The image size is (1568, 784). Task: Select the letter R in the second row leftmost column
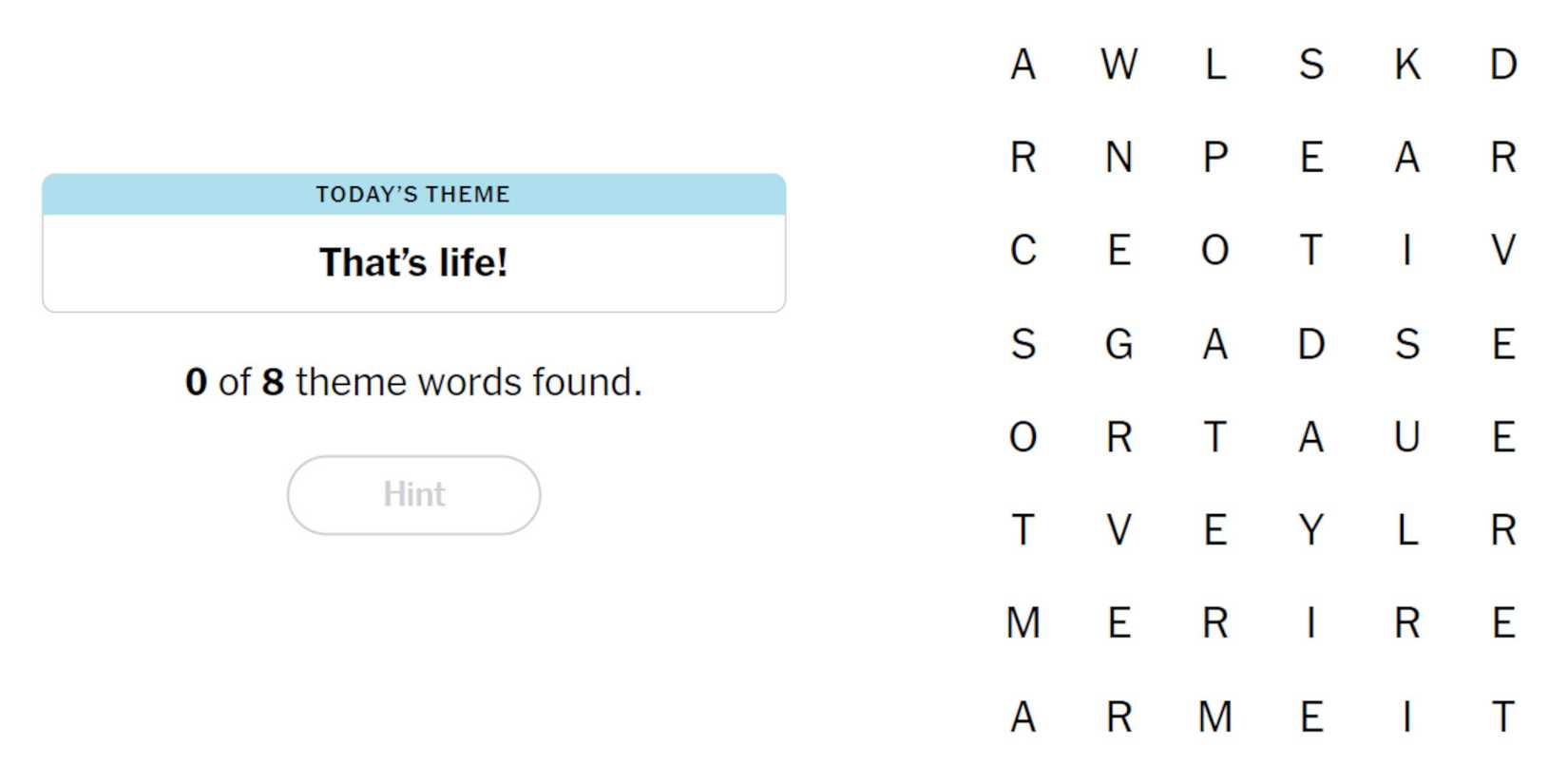(x=1024, y=158)
